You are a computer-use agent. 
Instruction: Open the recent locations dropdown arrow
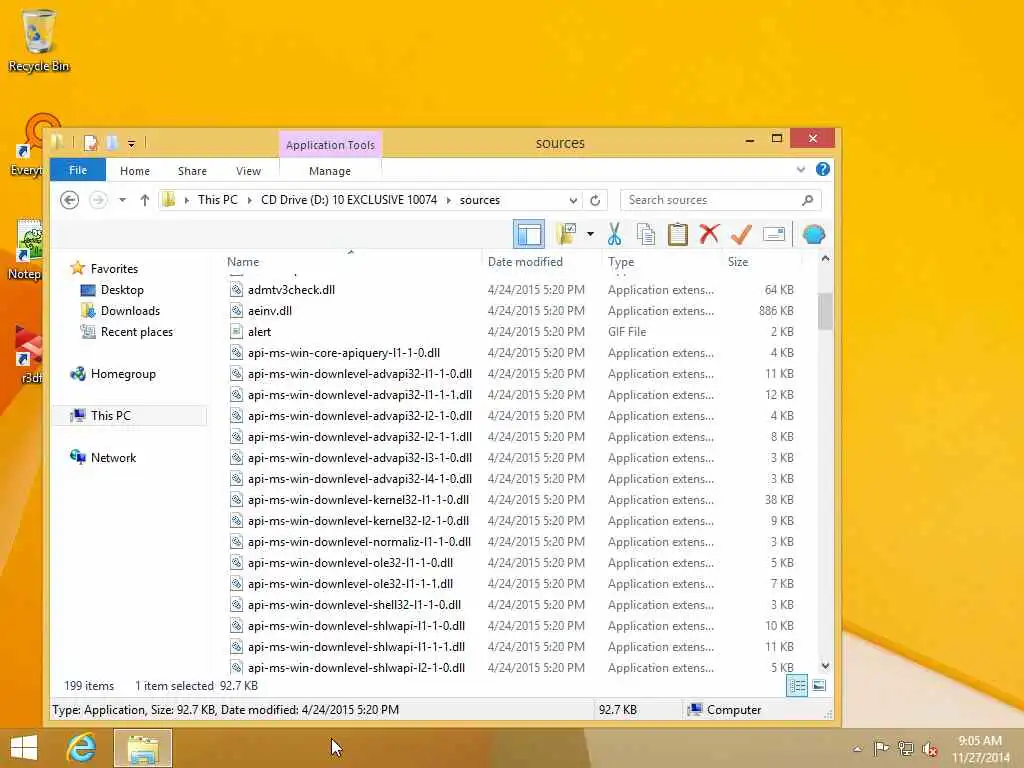[122, 200]
